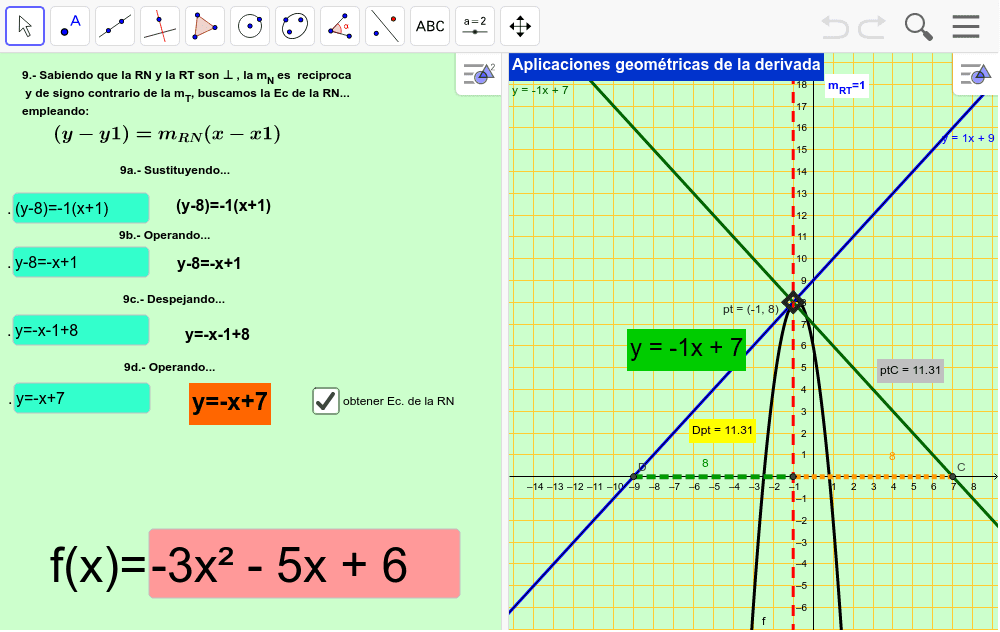Viewport: 1000px width, 632px height.
Task: Click the 9a.- Sustituyendo... heading
Action: [175, 170]
